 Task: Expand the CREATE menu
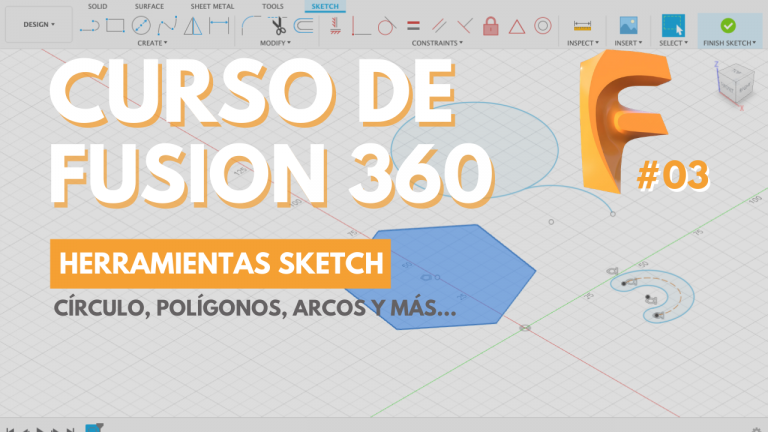point(152,43)
